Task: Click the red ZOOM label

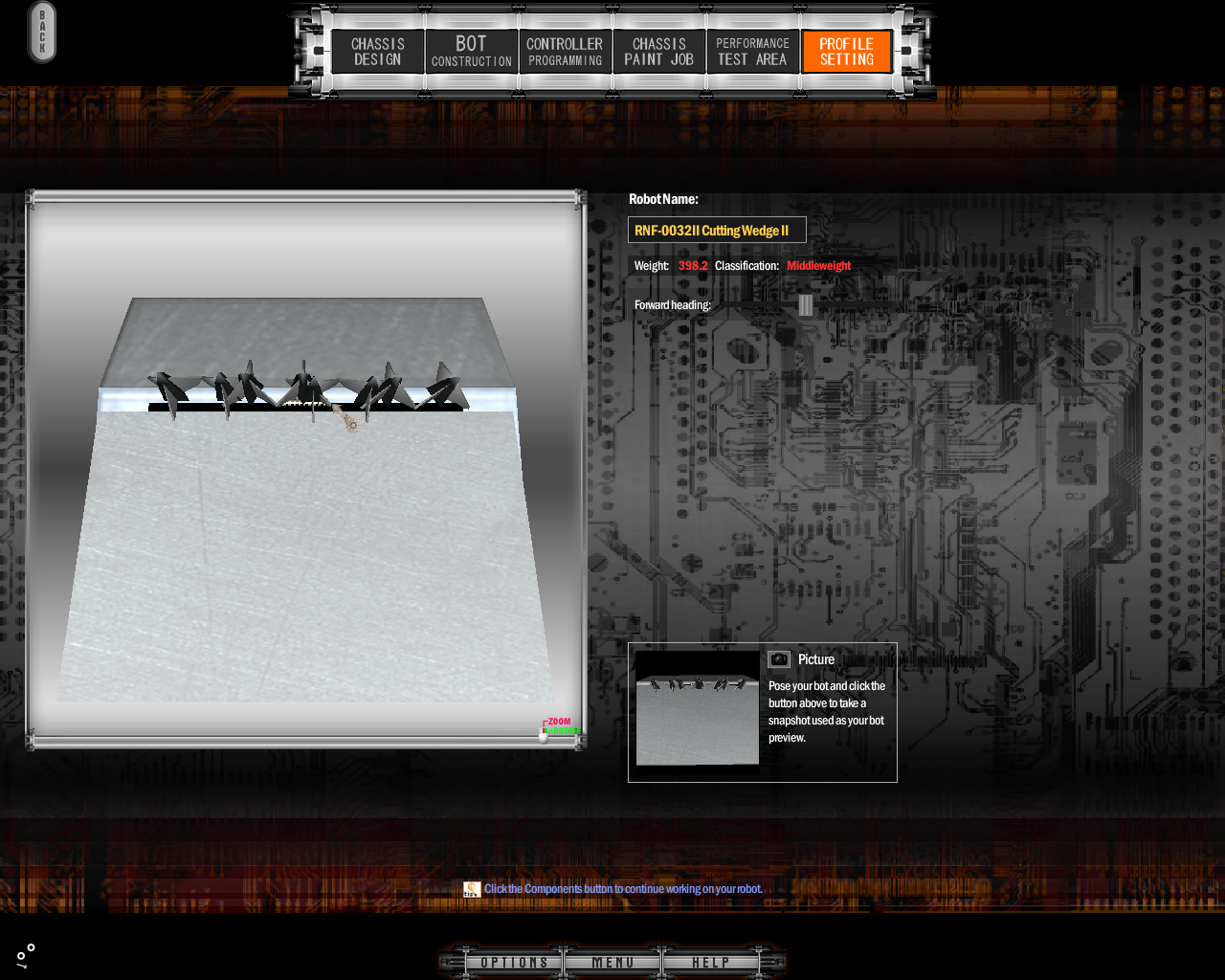Action: pyautogui.click(x=559, y=722)
